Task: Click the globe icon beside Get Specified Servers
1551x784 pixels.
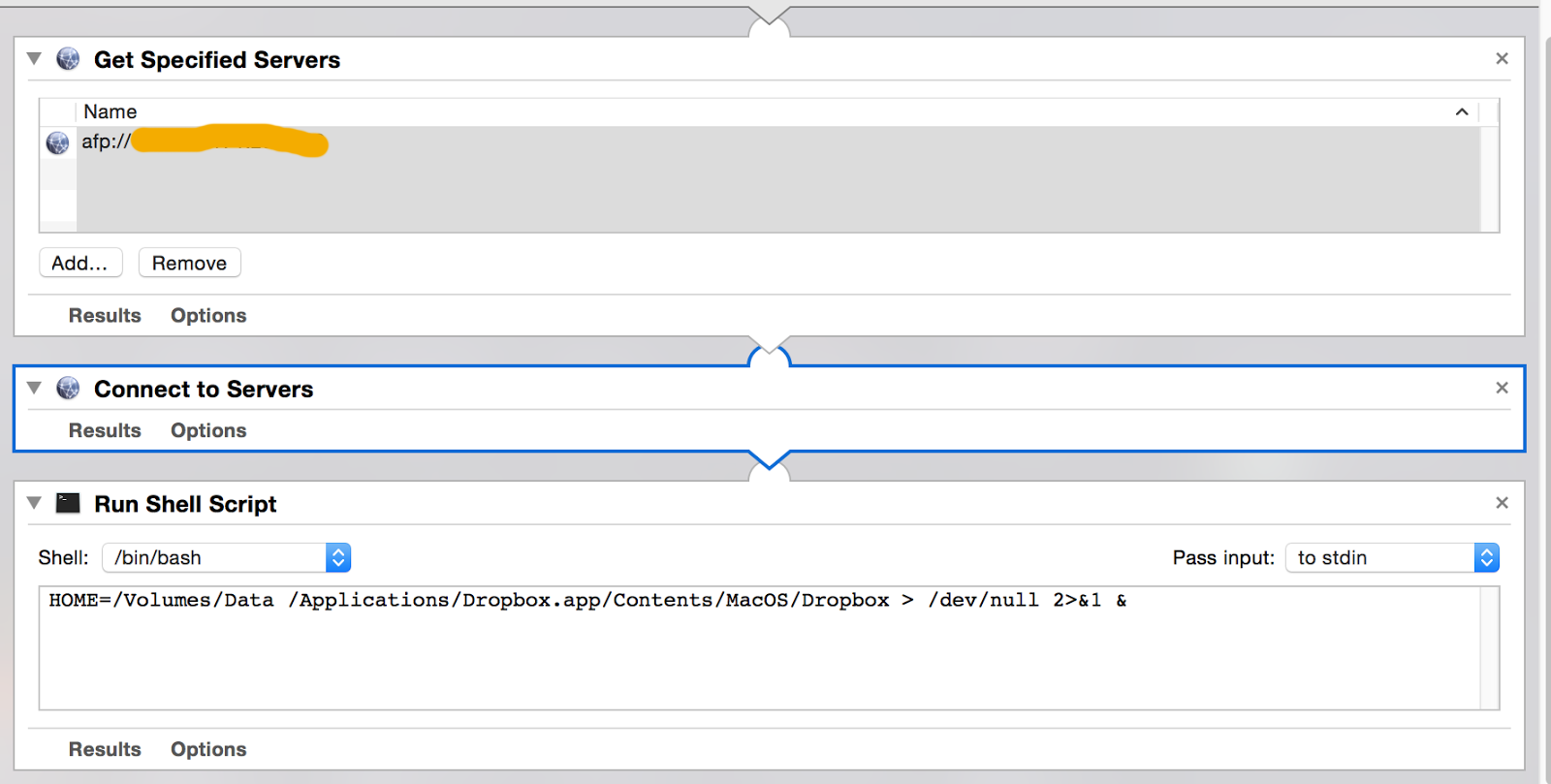Action: click(x=68, y=59)
